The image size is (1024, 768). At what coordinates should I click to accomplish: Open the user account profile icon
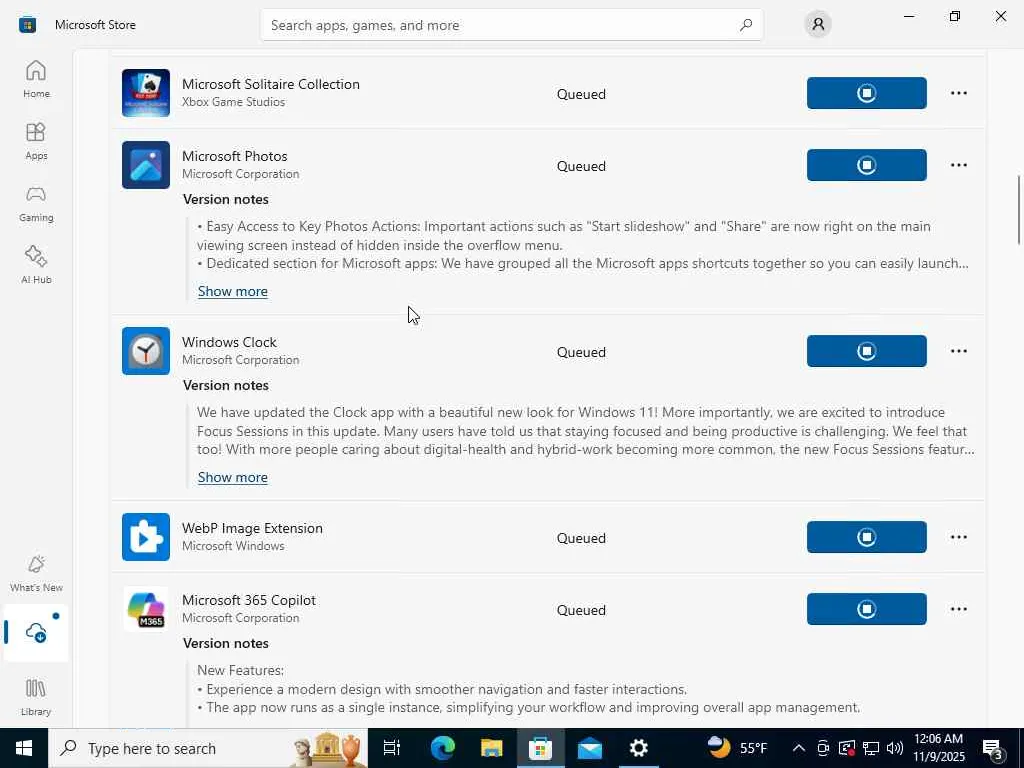818,25
